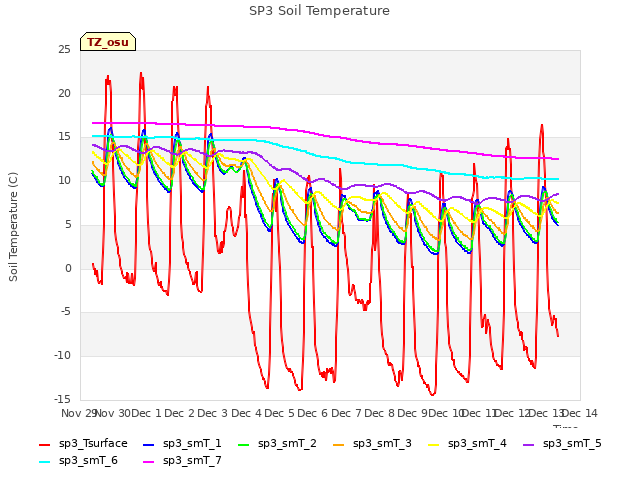
Task: Click the sp3_smT_1 legend label
Action: click(192, 443)
